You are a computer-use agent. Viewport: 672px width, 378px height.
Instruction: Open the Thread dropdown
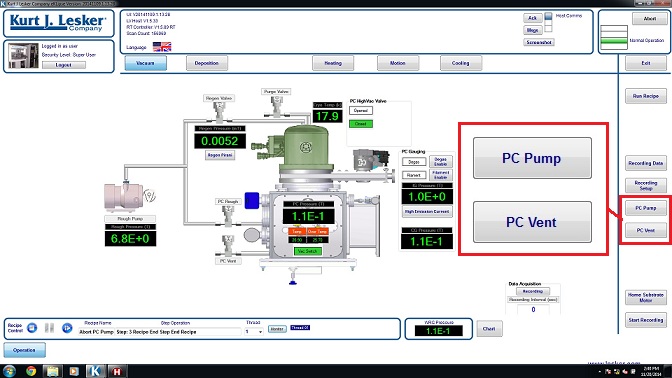pyautogui.click(x=254, y=332)
